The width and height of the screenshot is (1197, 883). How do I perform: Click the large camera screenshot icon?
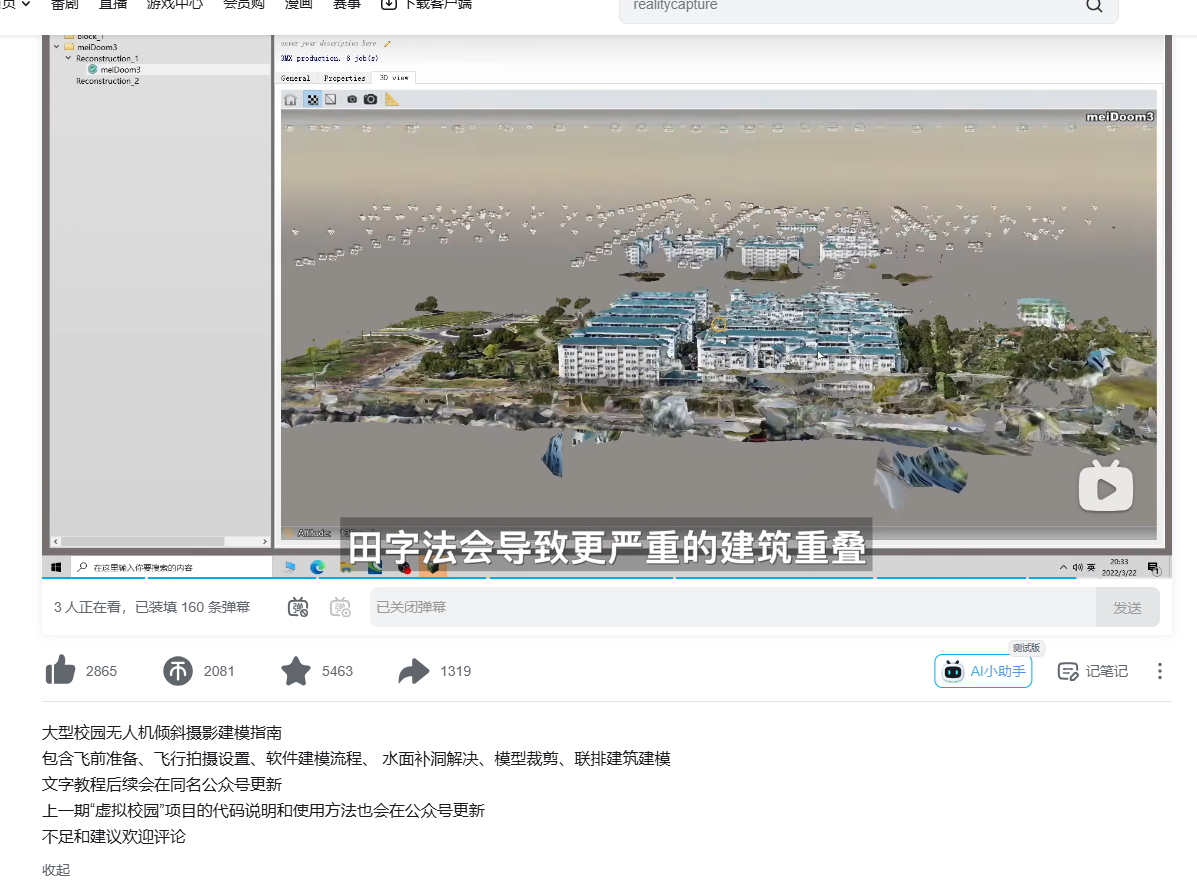click(x=370, y=99)
